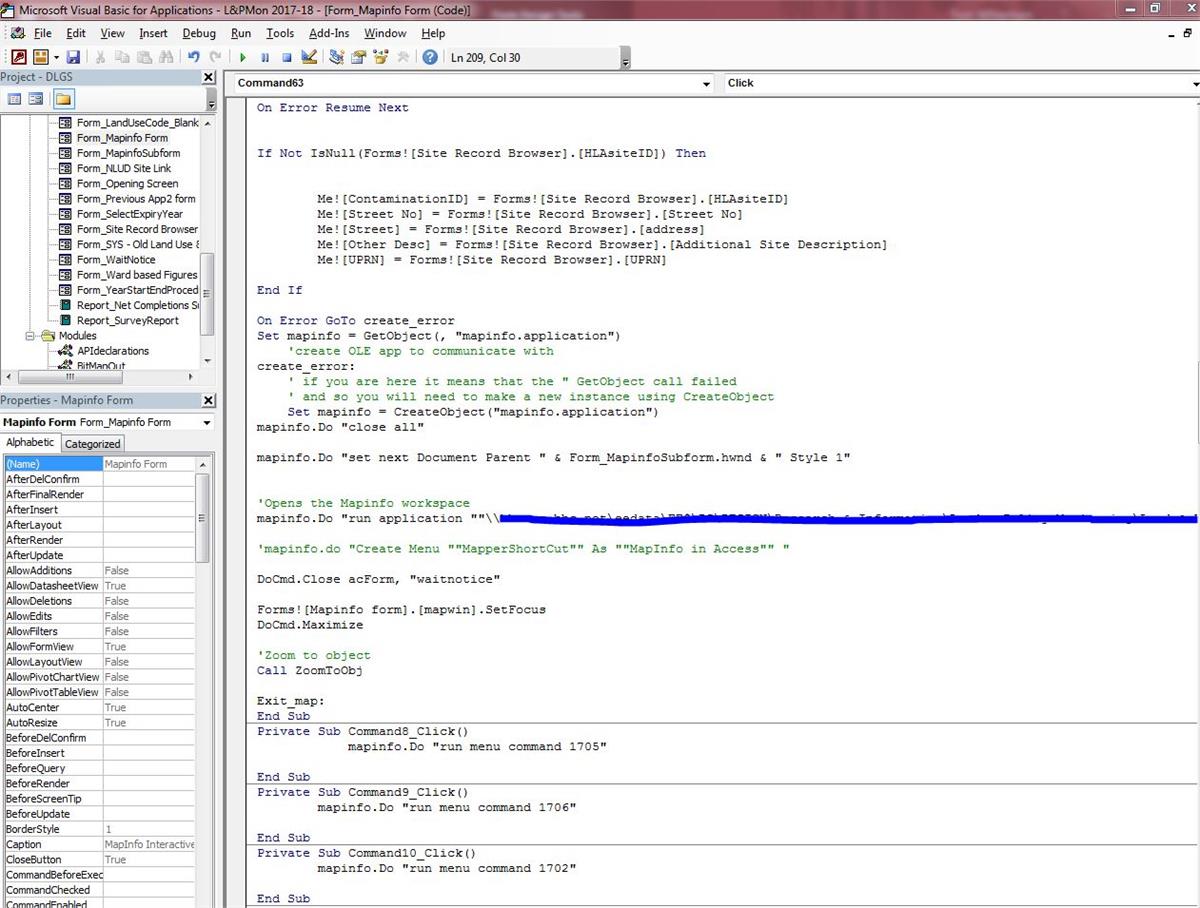Click View Object button in Project panel
This screenshot has height=908, width=1200.
coord(36,99)
